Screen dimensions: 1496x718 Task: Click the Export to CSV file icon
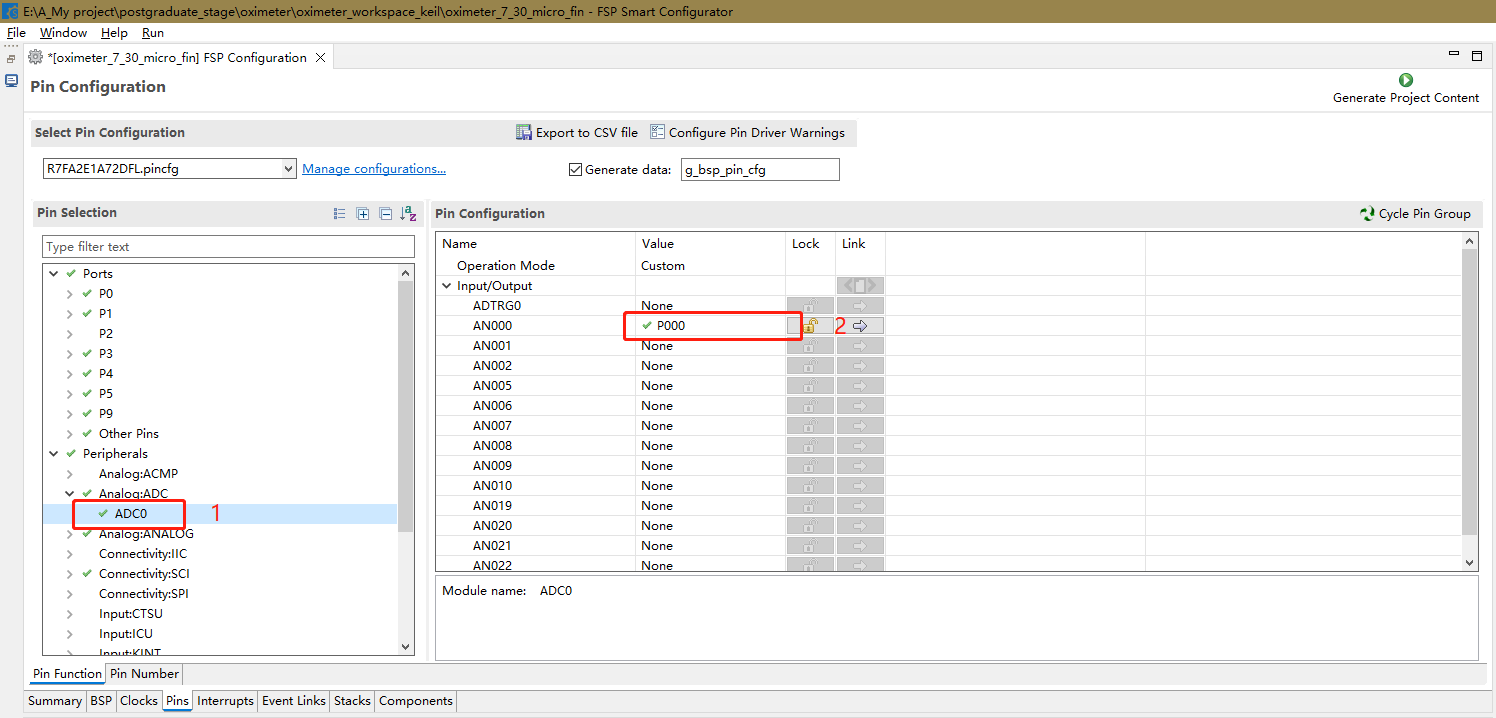[524, 132]
